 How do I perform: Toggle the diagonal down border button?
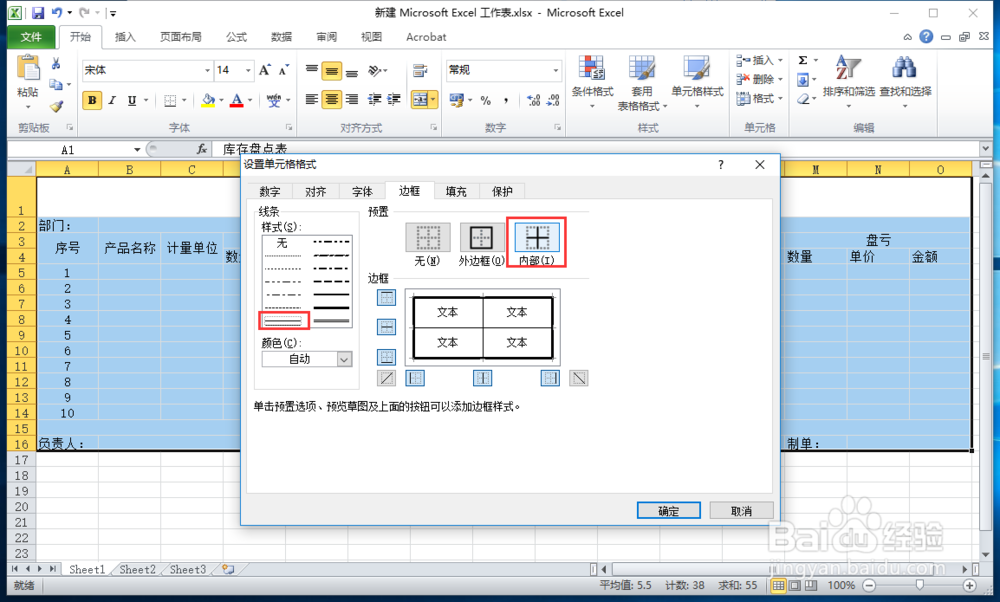(578, 378)
